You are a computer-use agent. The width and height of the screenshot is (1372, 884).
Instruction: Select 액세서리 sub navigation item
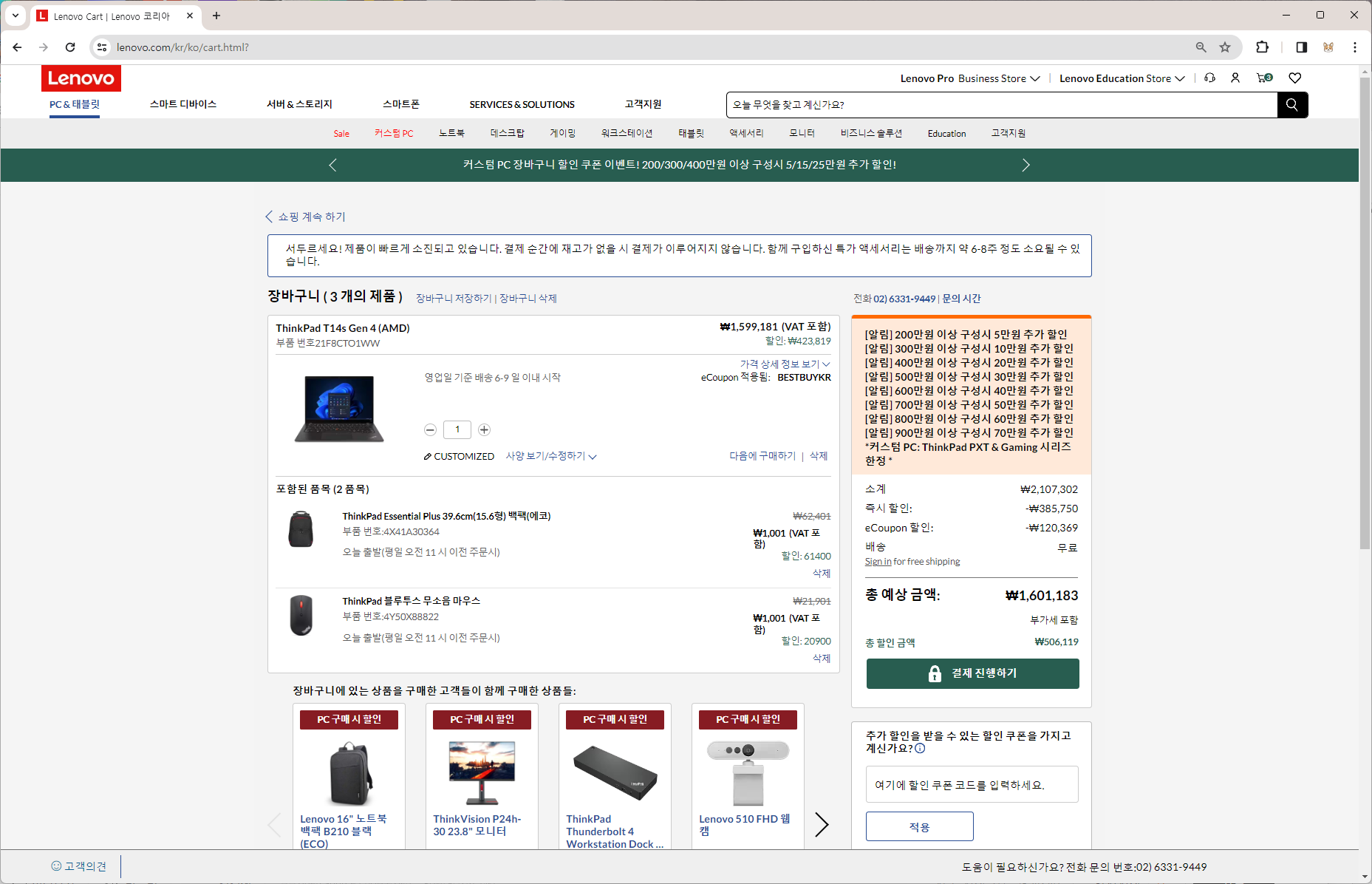tap(746, 133)
